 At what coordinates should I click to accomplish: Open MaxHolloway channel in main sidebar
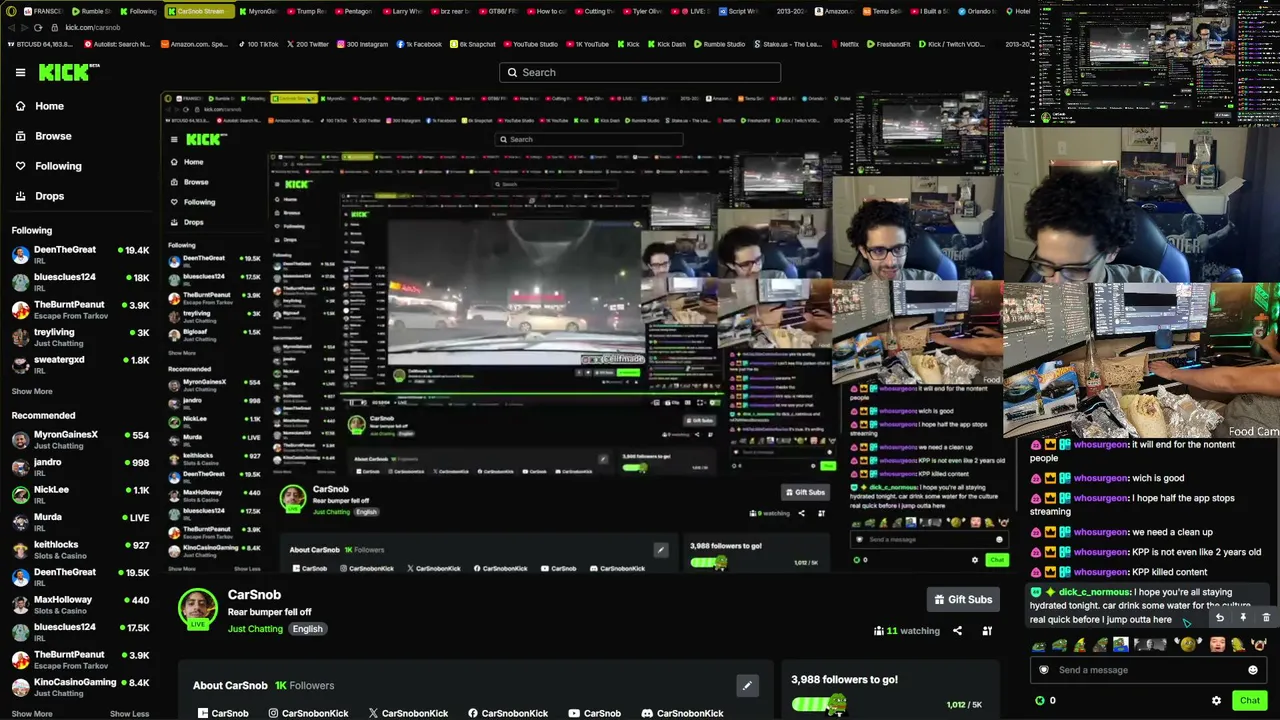(x=80, y=605)
